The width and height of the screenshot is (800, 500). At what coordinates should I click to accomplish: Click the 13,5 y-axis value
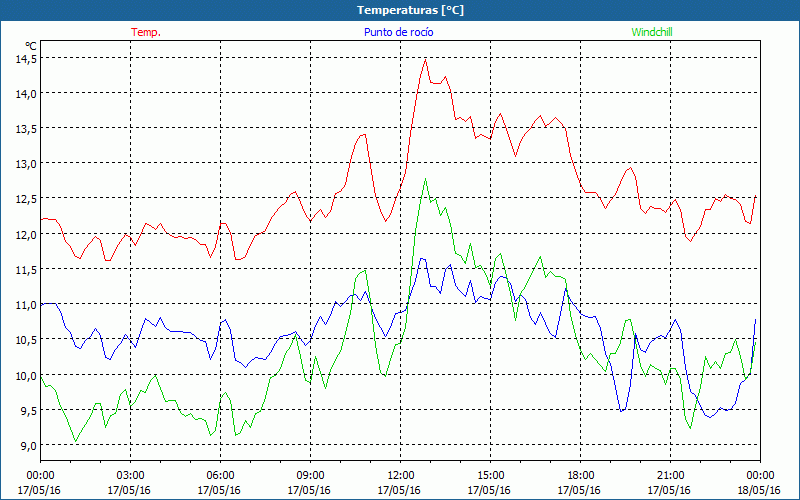(x=27, y=129)
